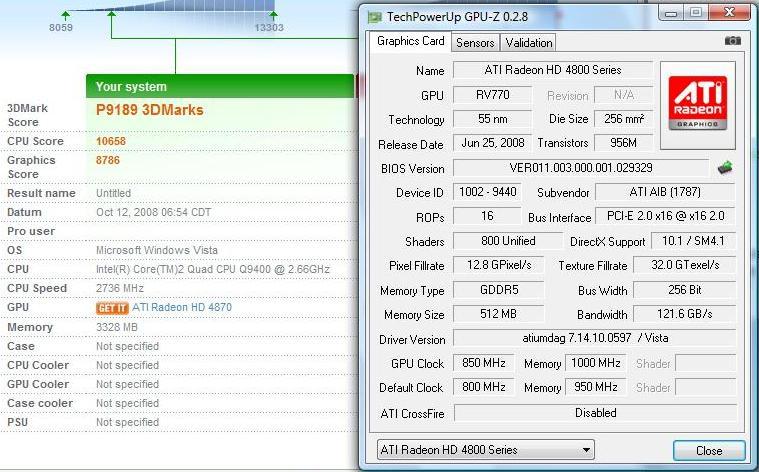Click the Case Not specified value
The height and width of the screenshot is (472, 759).
coord(127,346)
